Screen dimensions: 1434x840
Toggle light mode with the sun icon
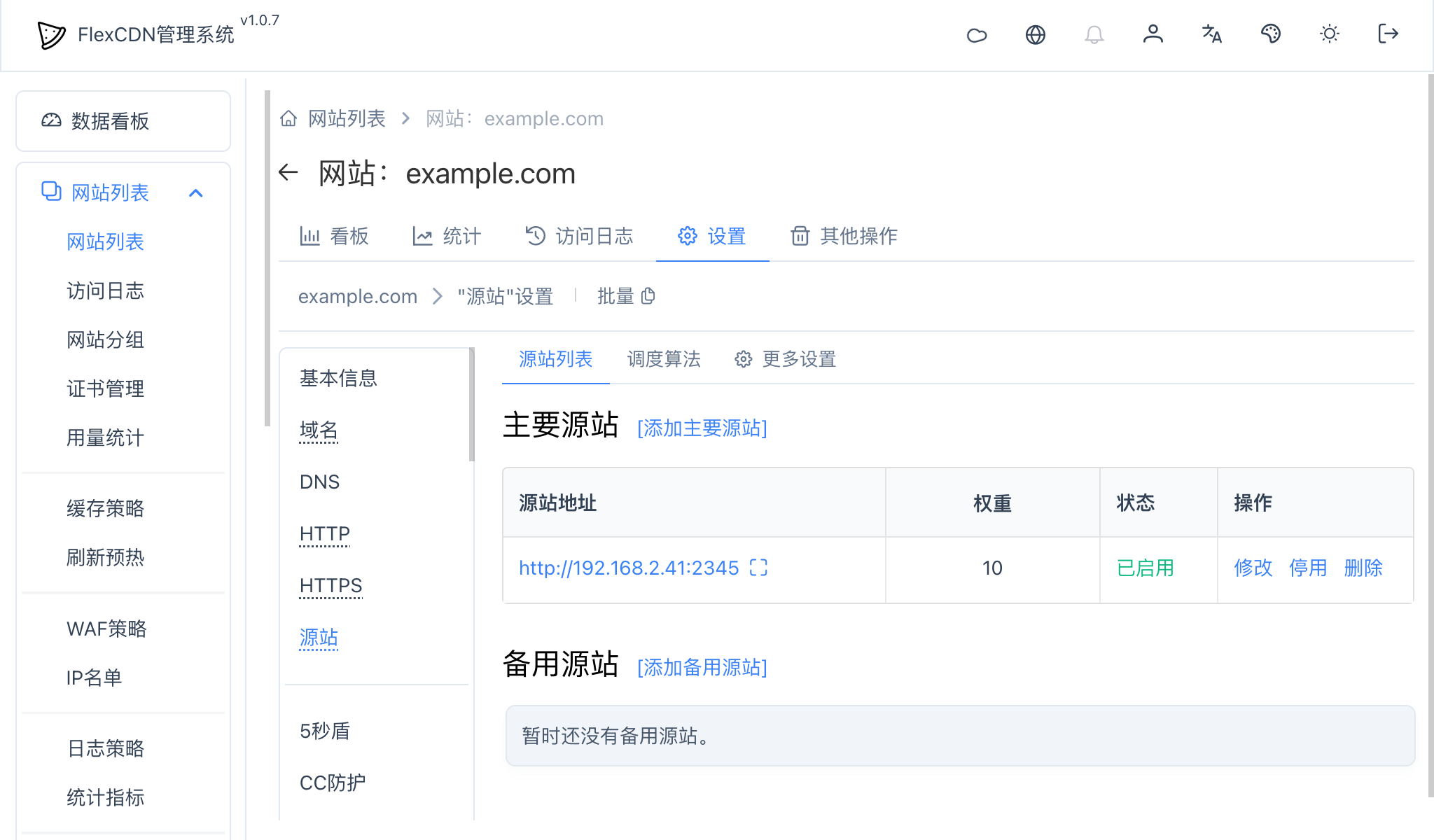click(1330, 34)
